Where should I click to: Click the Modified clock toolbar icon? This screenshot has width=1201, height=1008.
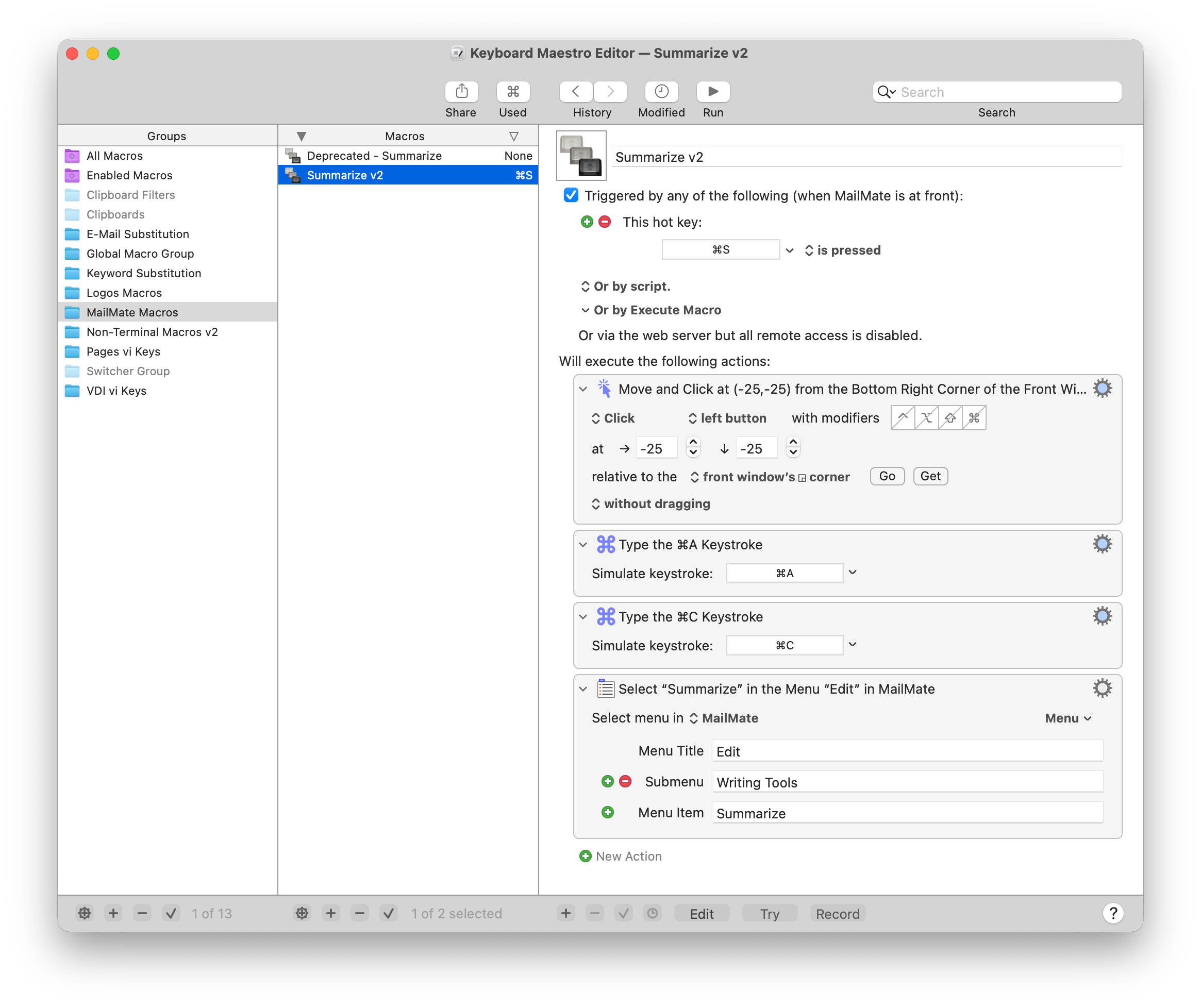(661, 92)
